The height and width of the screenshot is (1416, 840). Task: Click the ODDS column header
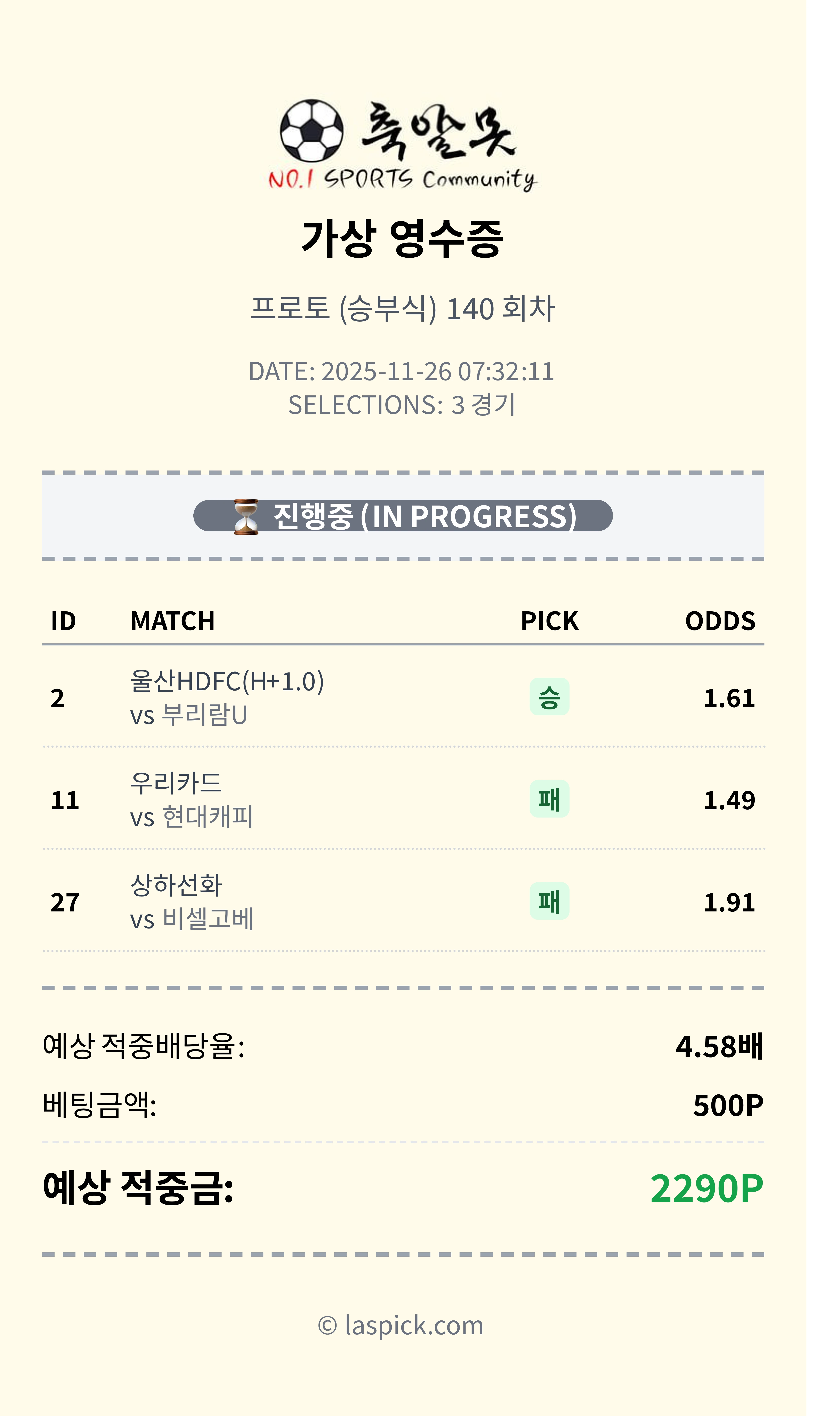click(720, 621)
